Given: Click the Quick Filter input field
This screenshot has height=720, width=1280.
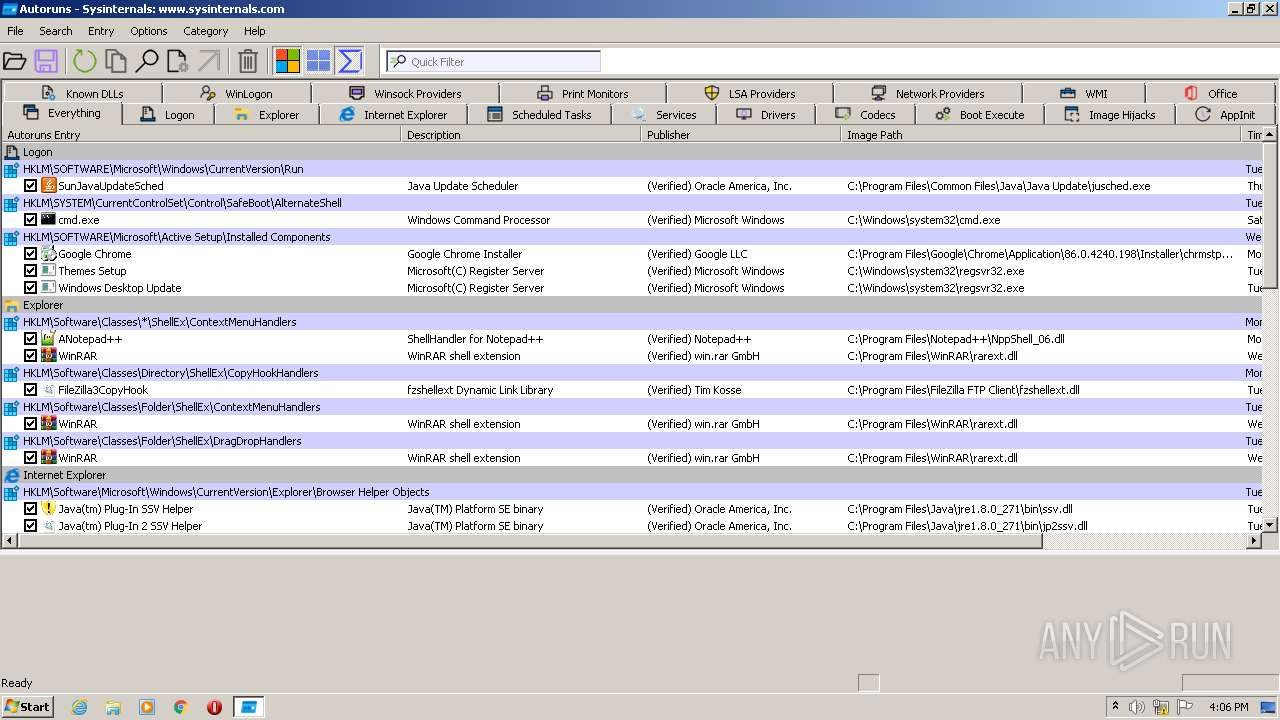Looking at the screenshot, I should (x=494, y=62).
